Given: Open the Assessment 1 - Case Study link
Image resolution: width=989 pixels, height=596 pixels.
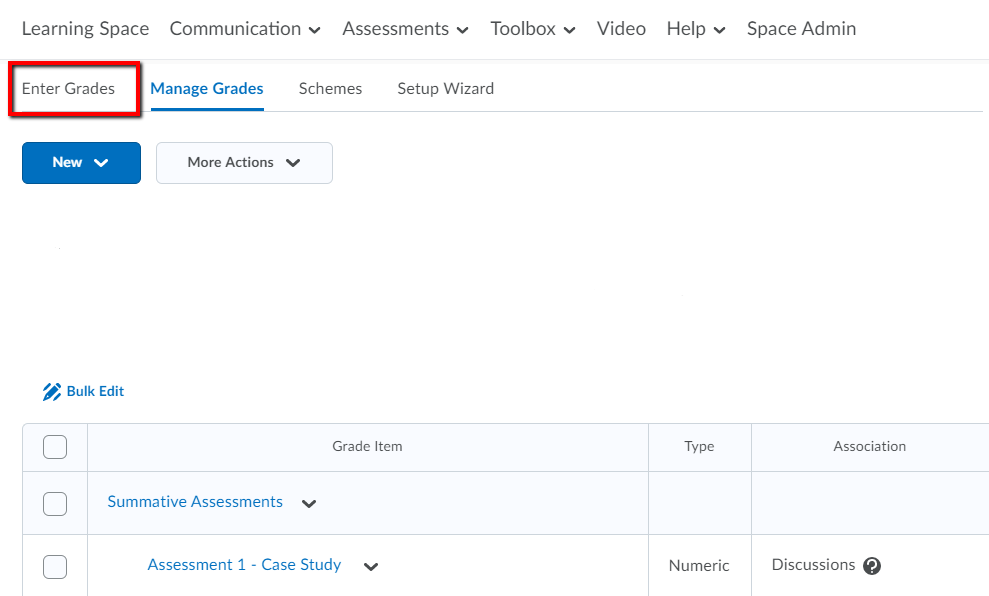Looking at the screenshot, I should pos(244,565).
